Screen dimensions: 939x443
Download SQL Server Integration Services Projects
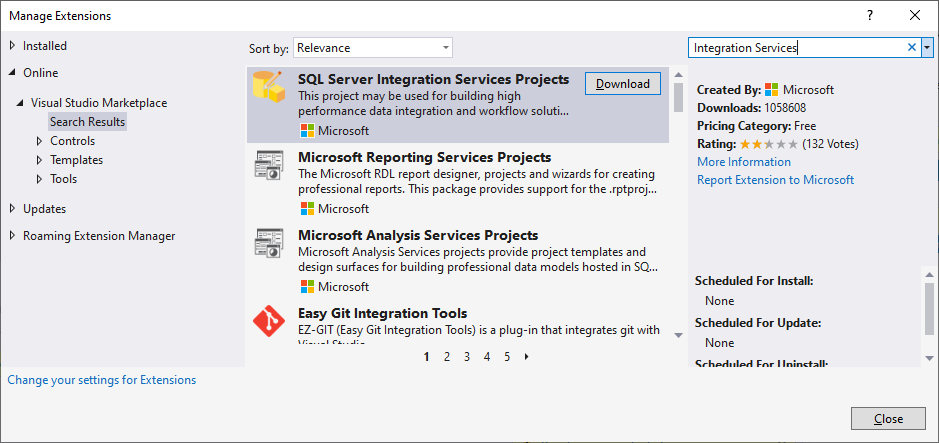point(622,84)
